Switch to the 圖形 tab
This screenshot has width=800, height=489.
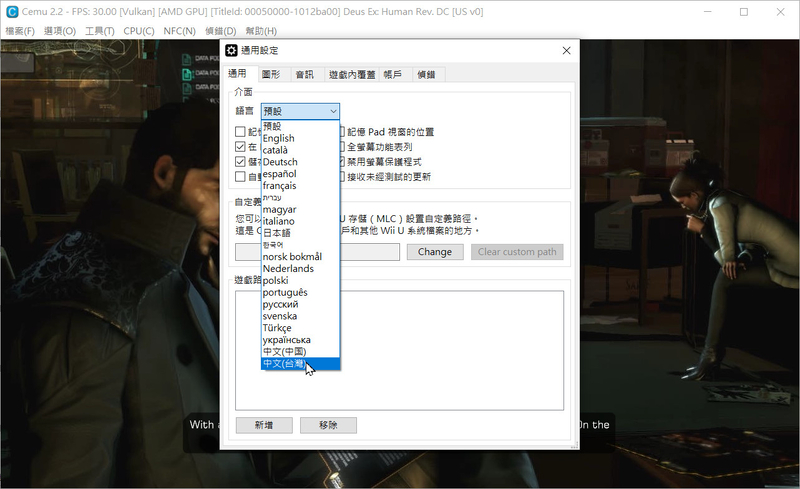tap(271, 75)
